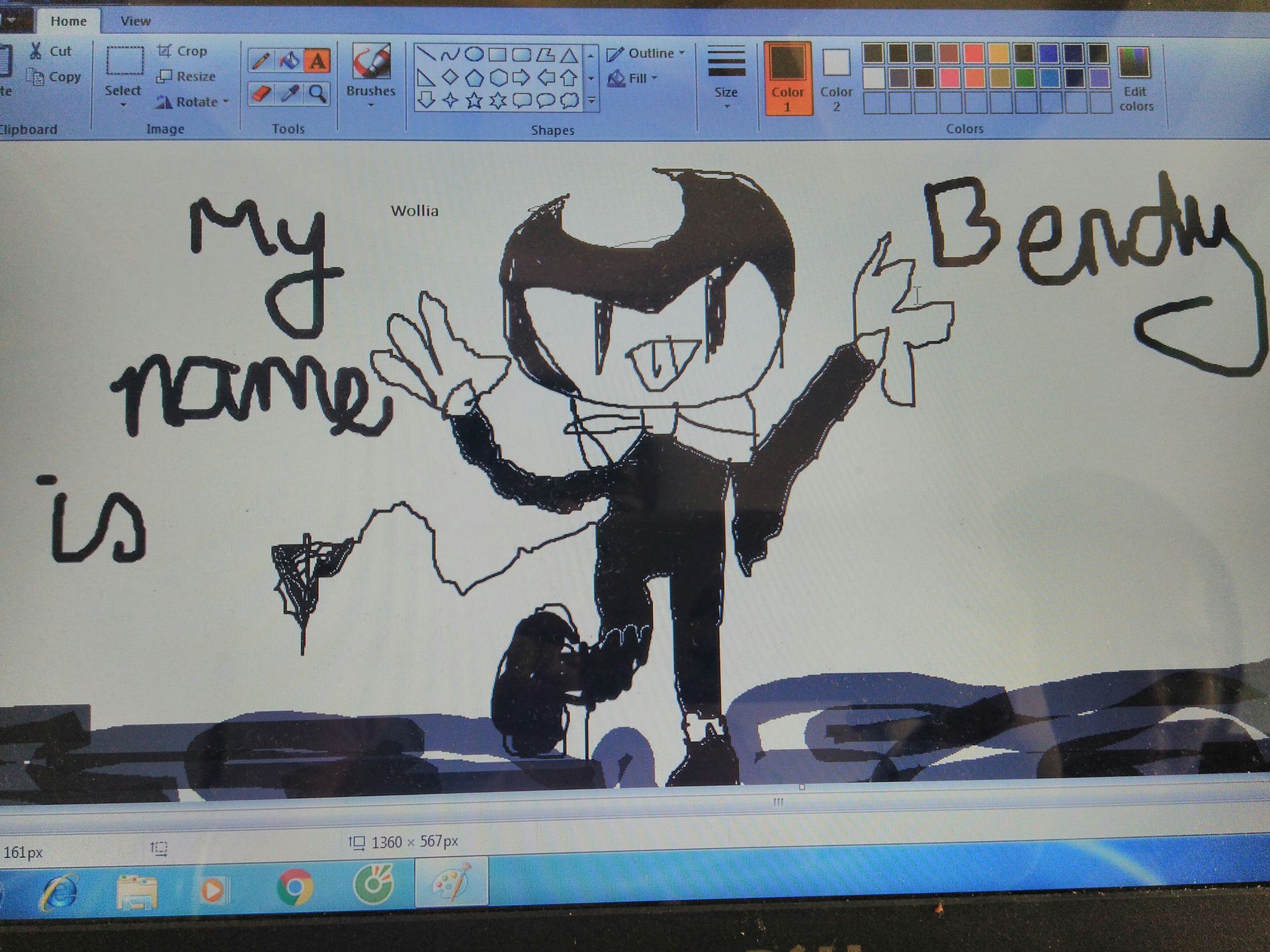Open the Fill dropdown
This screenshot has width=1270, height=952.
point(633,79)
